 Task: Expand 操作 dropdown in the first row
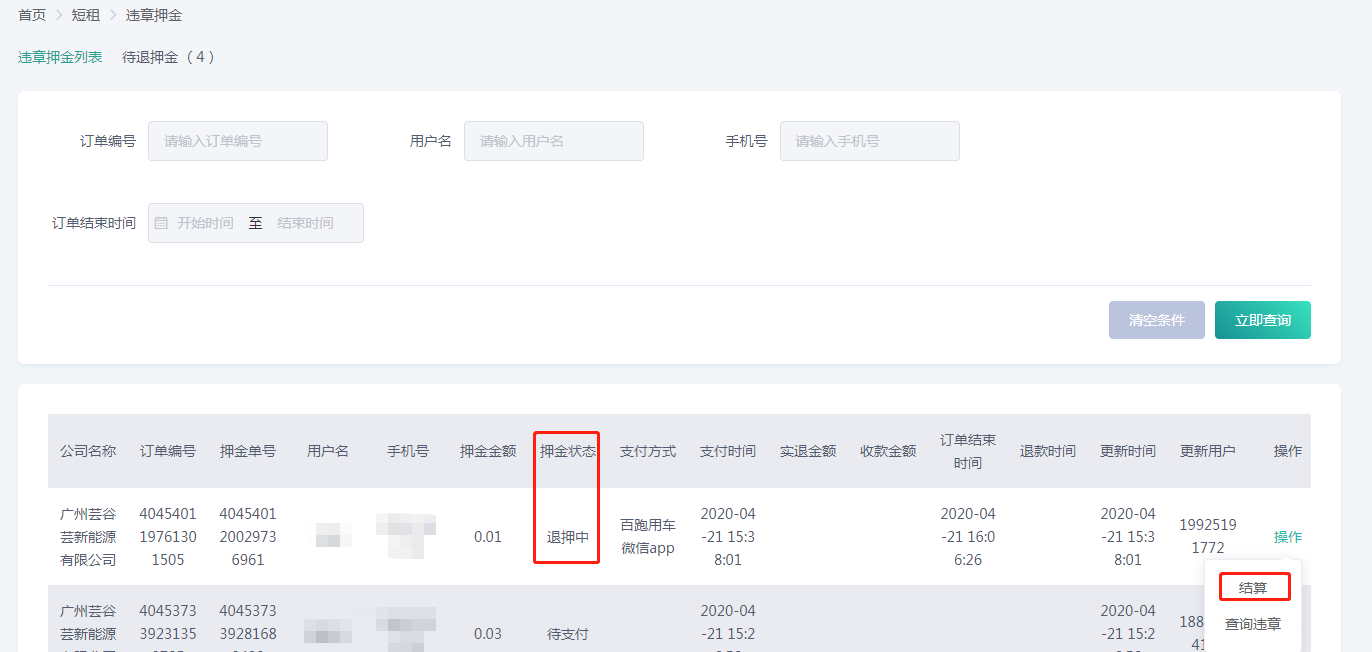tap(1288, 537)
